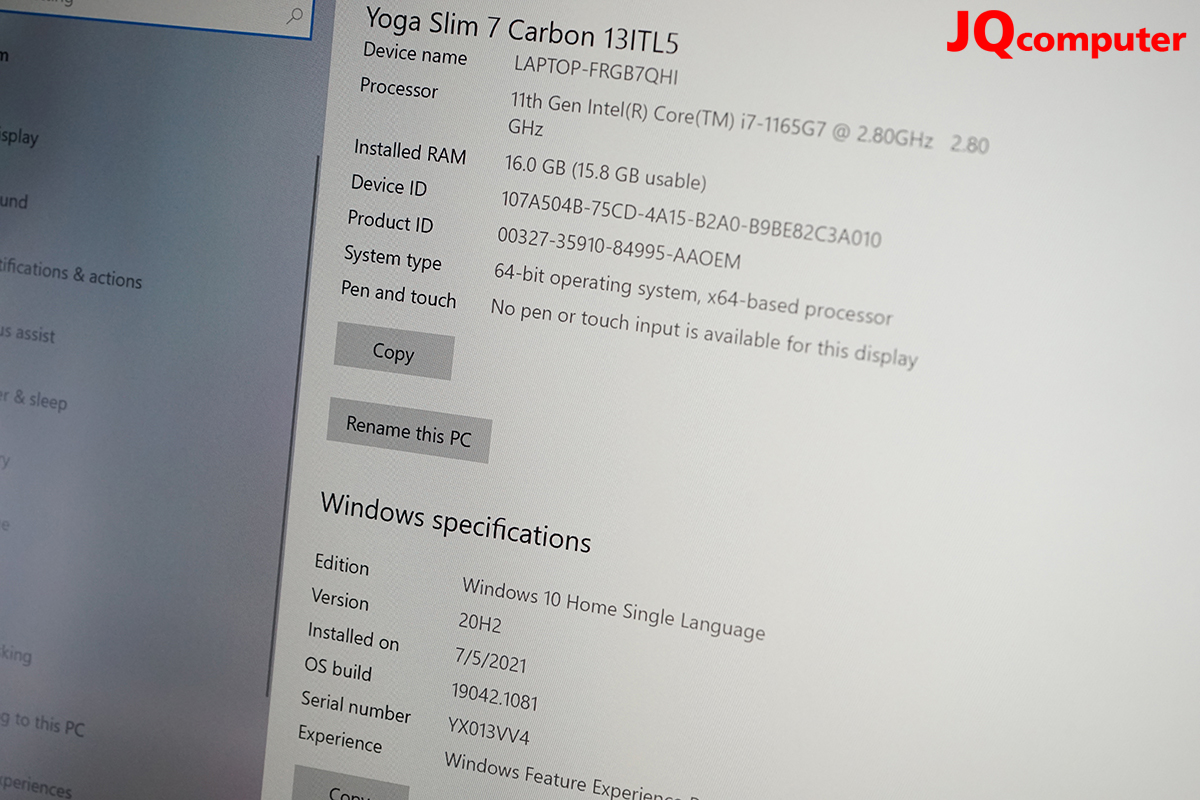The width and height of the screenshot is (1200, 800).
Task: Select Device ID value 107A504B-75CD text
Action: 691,221
